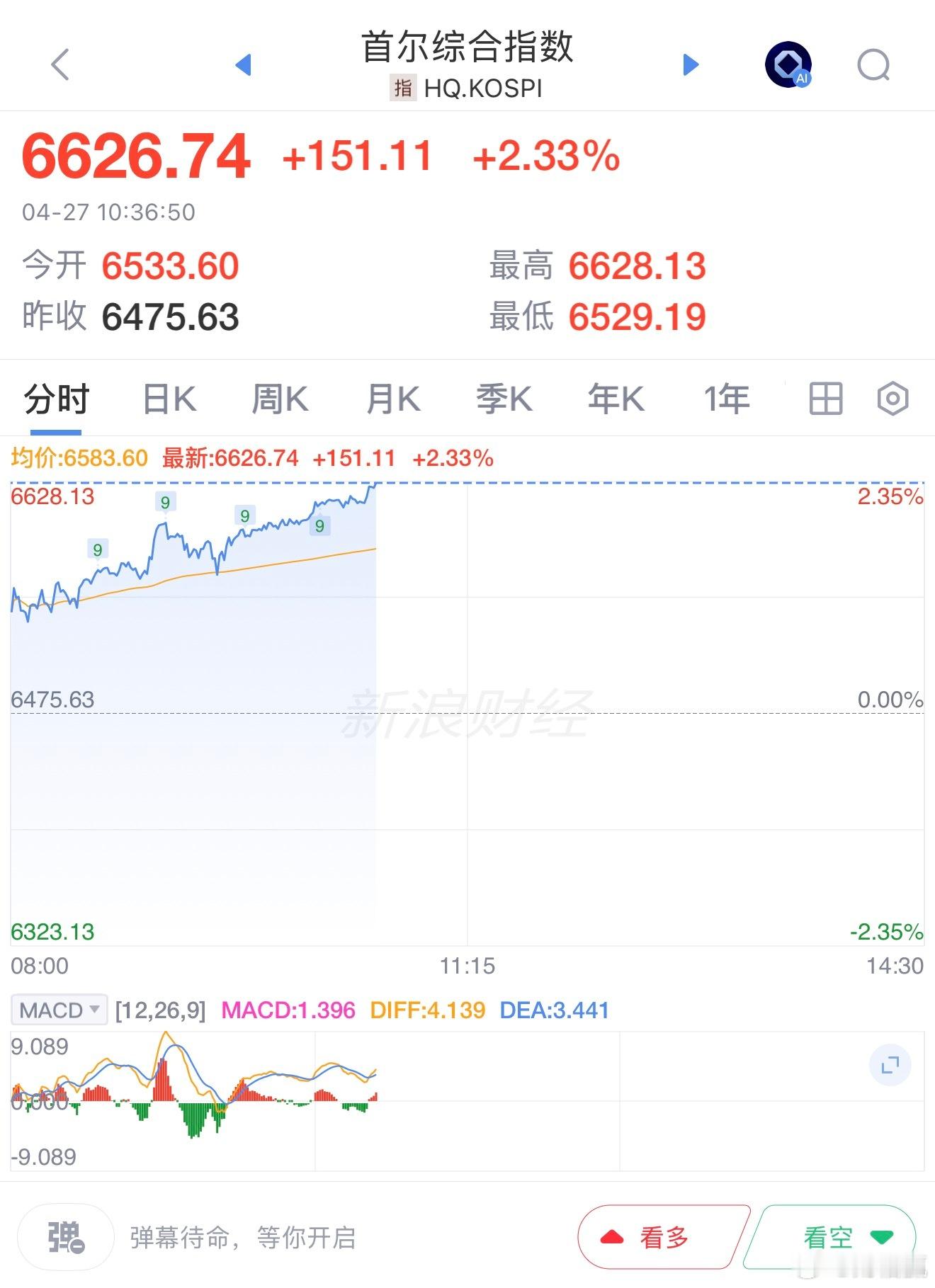The image size is (935, 1288).
Task: Select the 月K tab
Action: coord(393,399)
